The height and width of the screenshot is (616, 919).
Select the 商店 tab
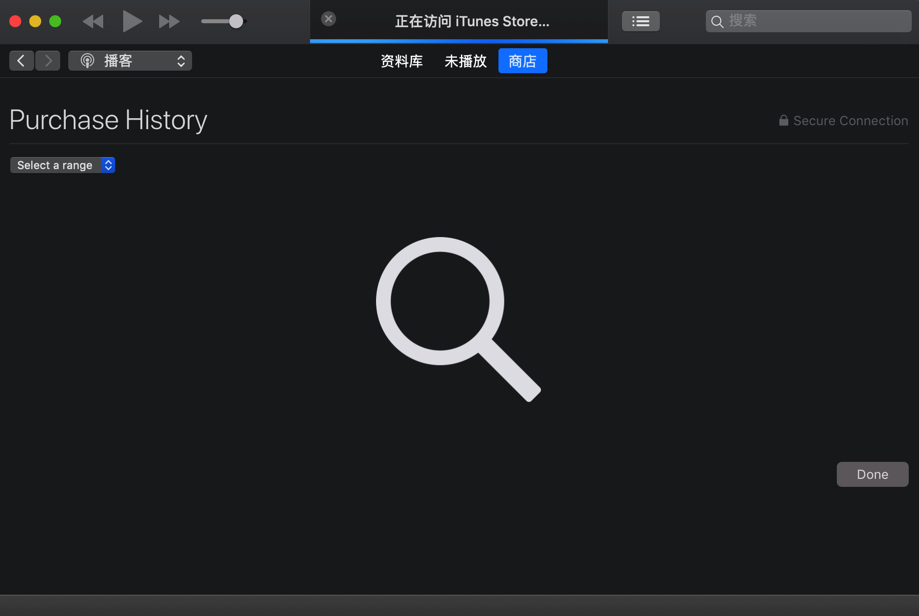pyautogui.click(x=523, y=61)
